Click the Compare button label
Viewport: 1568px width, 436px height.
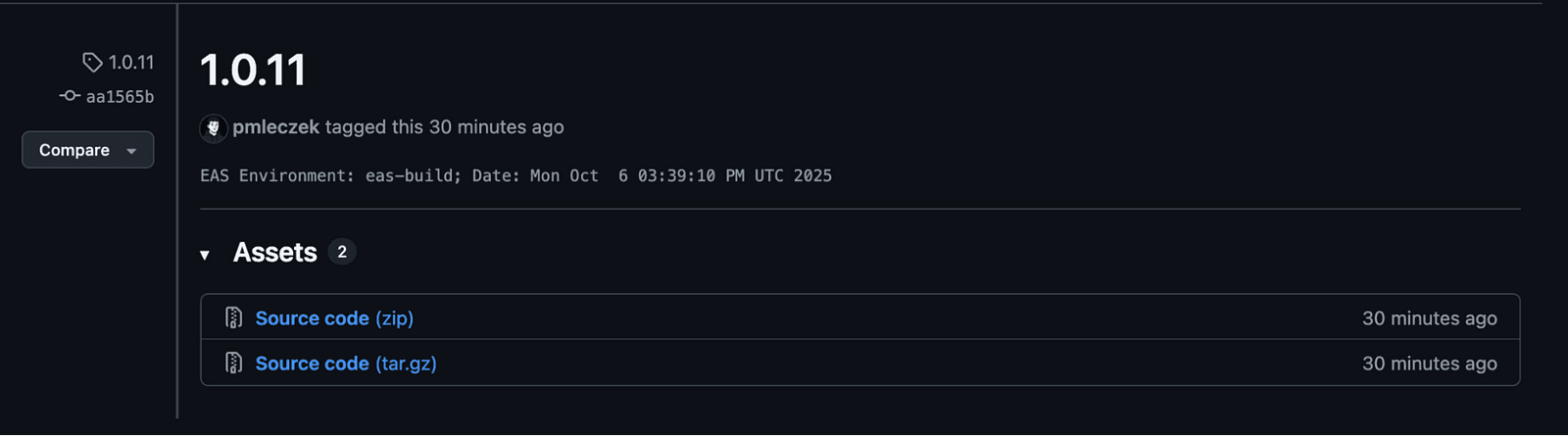pyautogui.click(x=74, y=150)
